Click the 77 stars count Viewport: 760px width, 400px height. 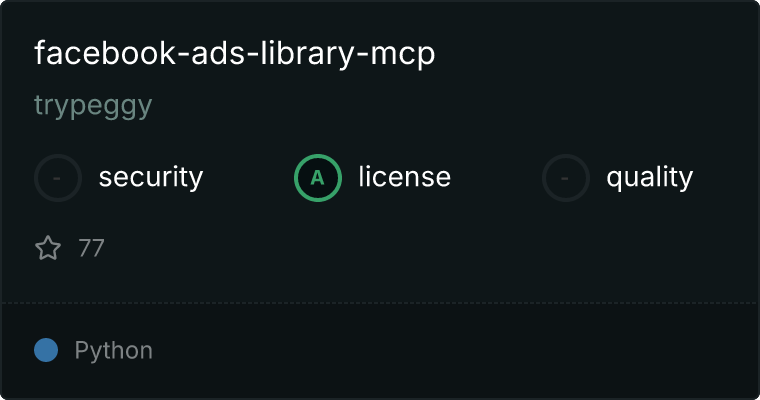[x=91, y=248]
